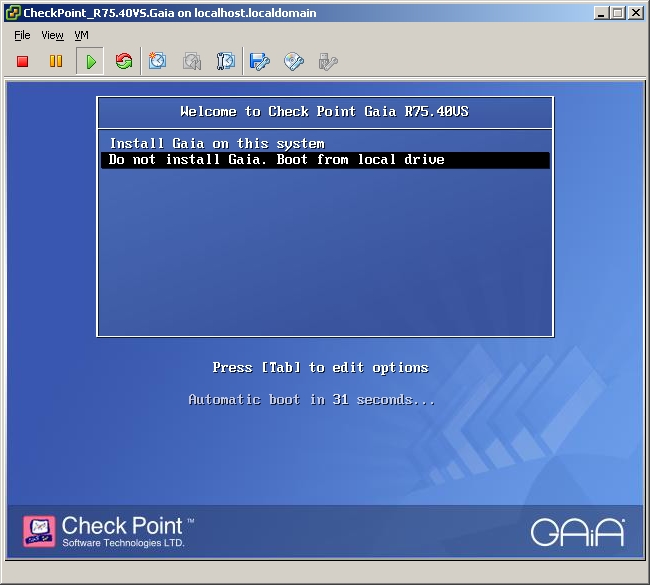This screenshot has width=650, height=585.
Task: Click the GAiA logo in the bottom banner
Action: coord(578,532)
